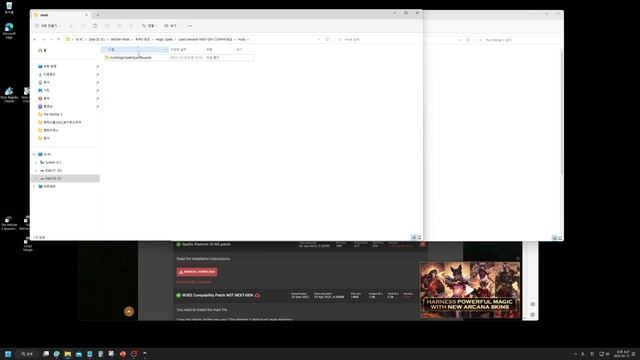The height and width of the screenshot is (360, 640).
Task: Open File Explorer from the taskbar
Action: (68, 354)
